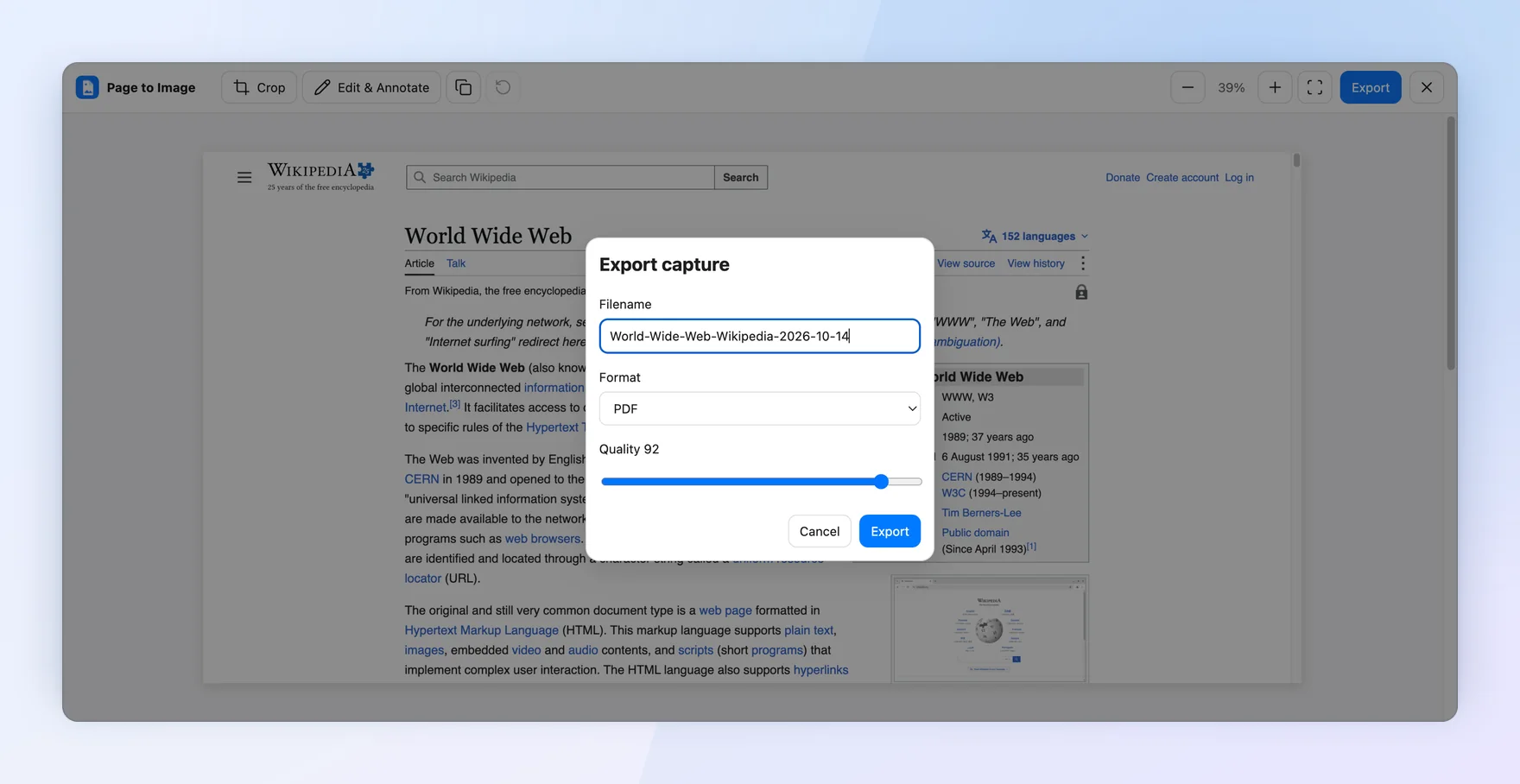Click the web browsers link

(x=542, y=539)
